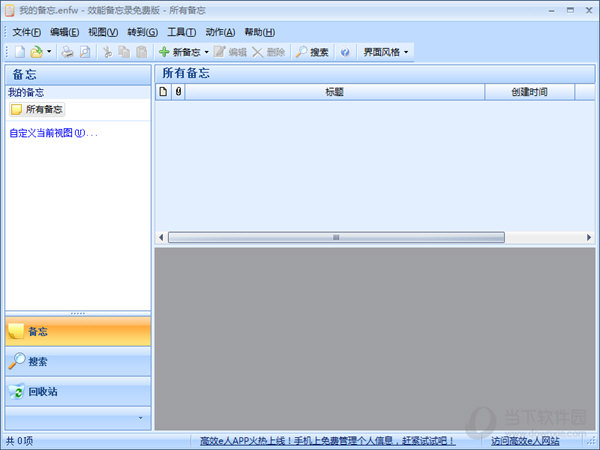
Task: Click the new file icon in toolbar
Action: pyautogui.click(x=19, y=51)
